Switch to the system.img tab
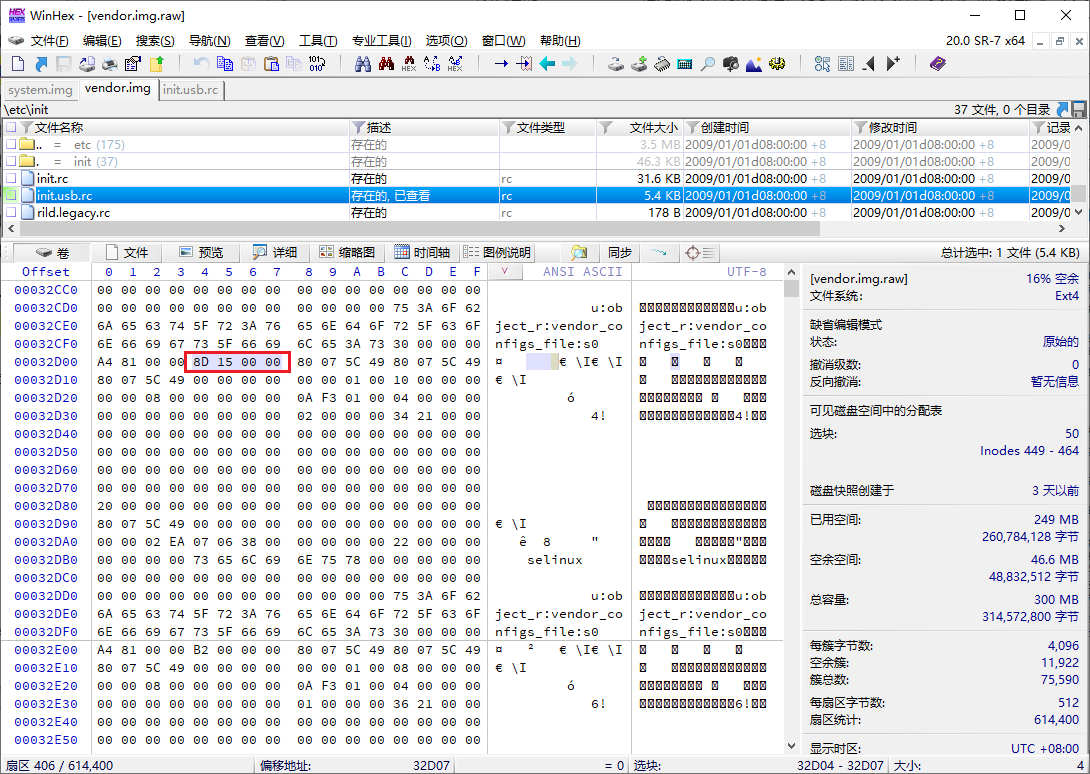This screenshot has width=1090, height=774. point(40,90)
